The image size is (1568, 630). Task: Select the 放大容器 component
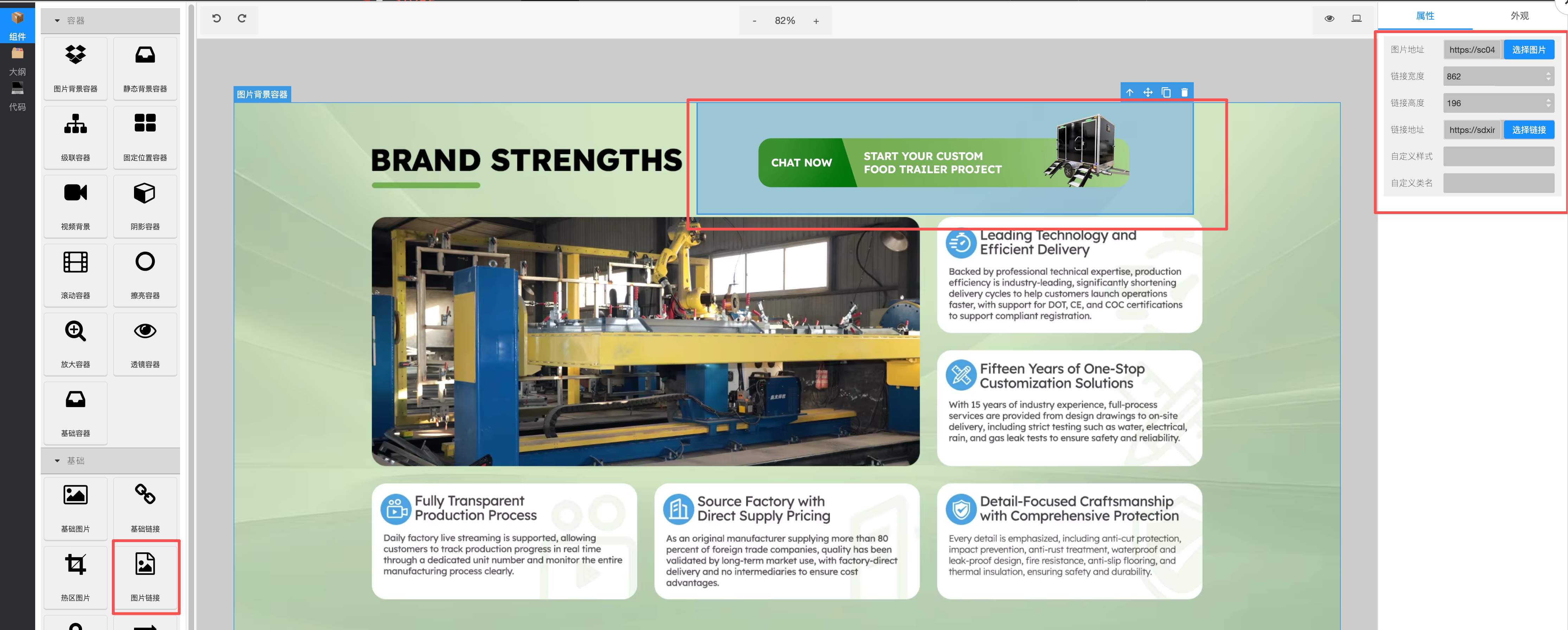coord(76,344)
